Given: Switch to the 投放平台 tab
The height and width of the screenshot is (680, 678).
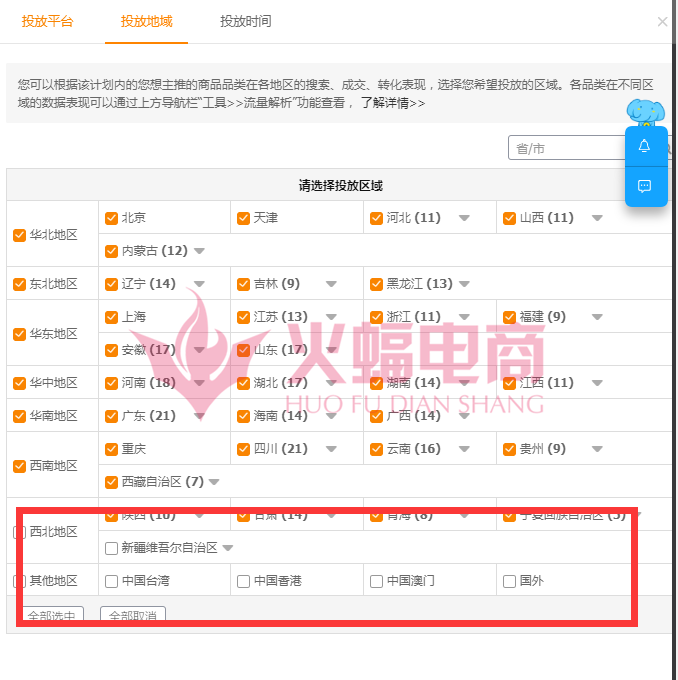Looking at the screenshot, I should pyautogui.click(x=47, y=21).
